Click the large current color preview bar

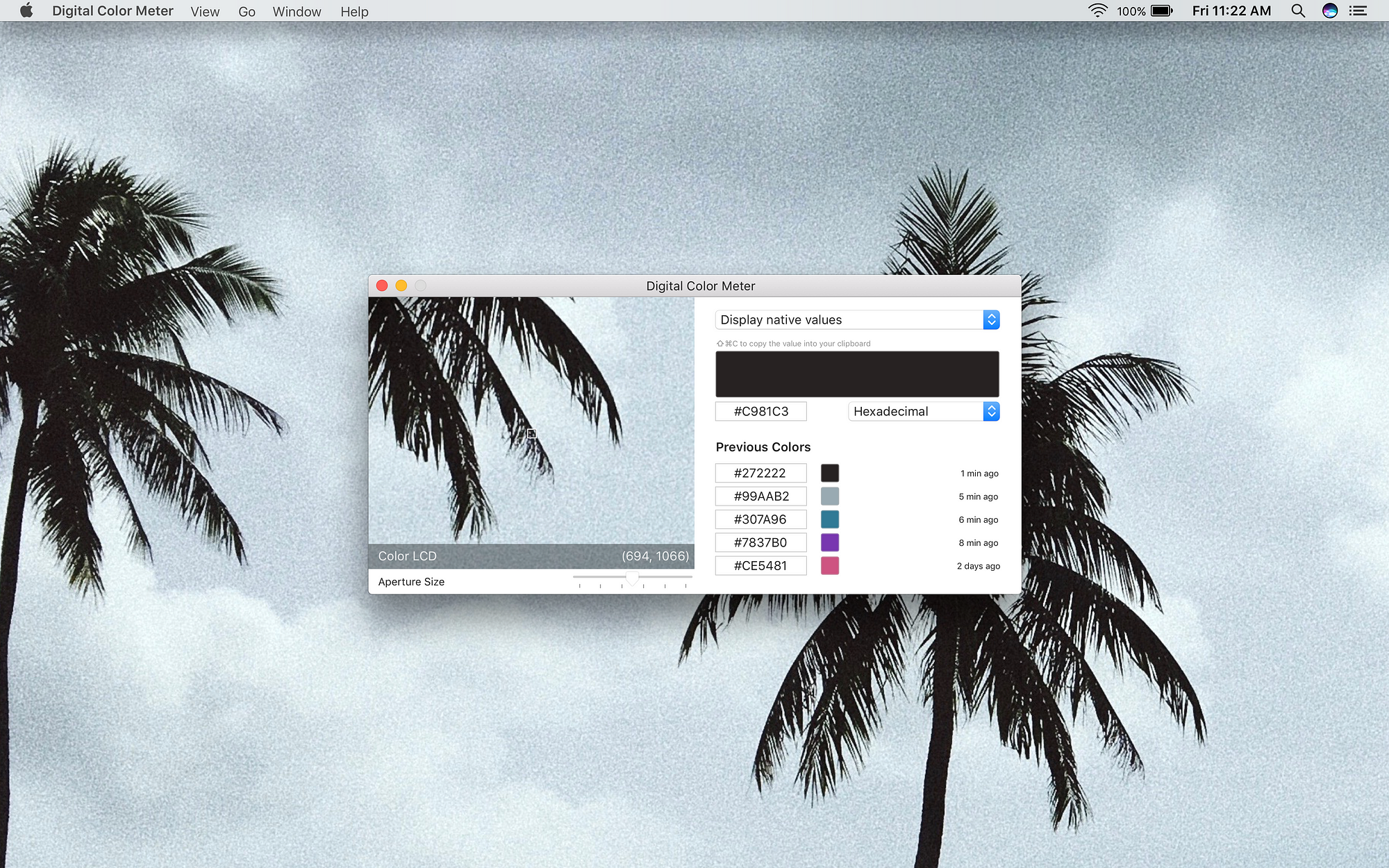click(x=857, y=374)
